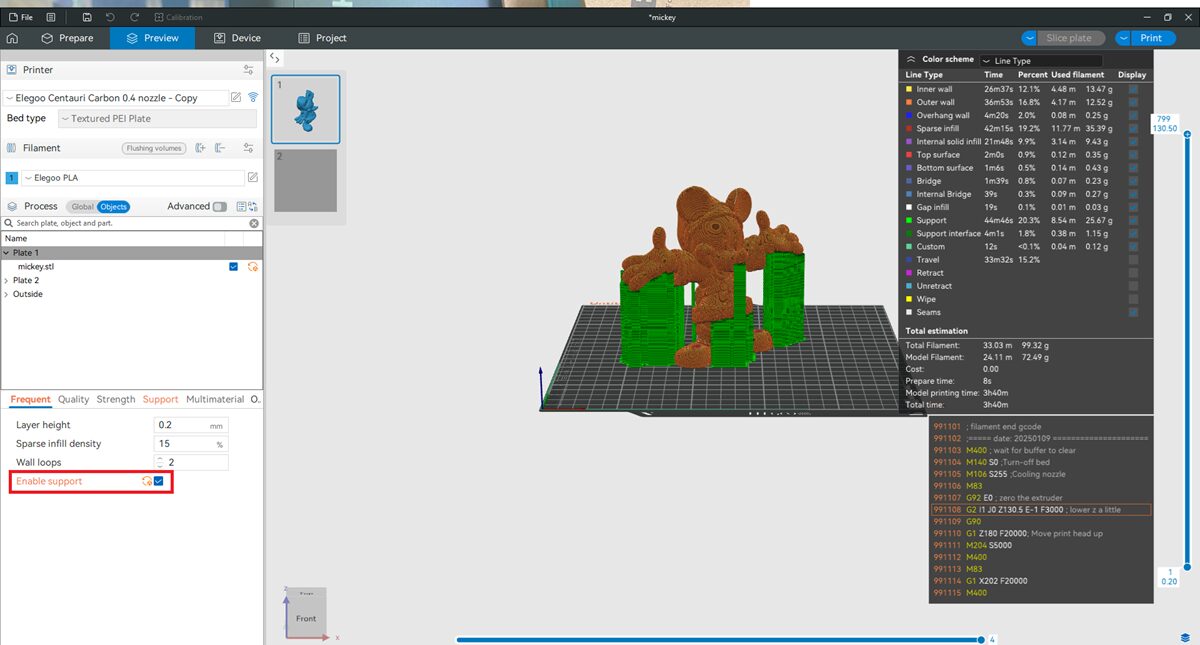1200x645 pixels.
Task: Open the Bed type dropdown
Action: click(x=157, y=118)
